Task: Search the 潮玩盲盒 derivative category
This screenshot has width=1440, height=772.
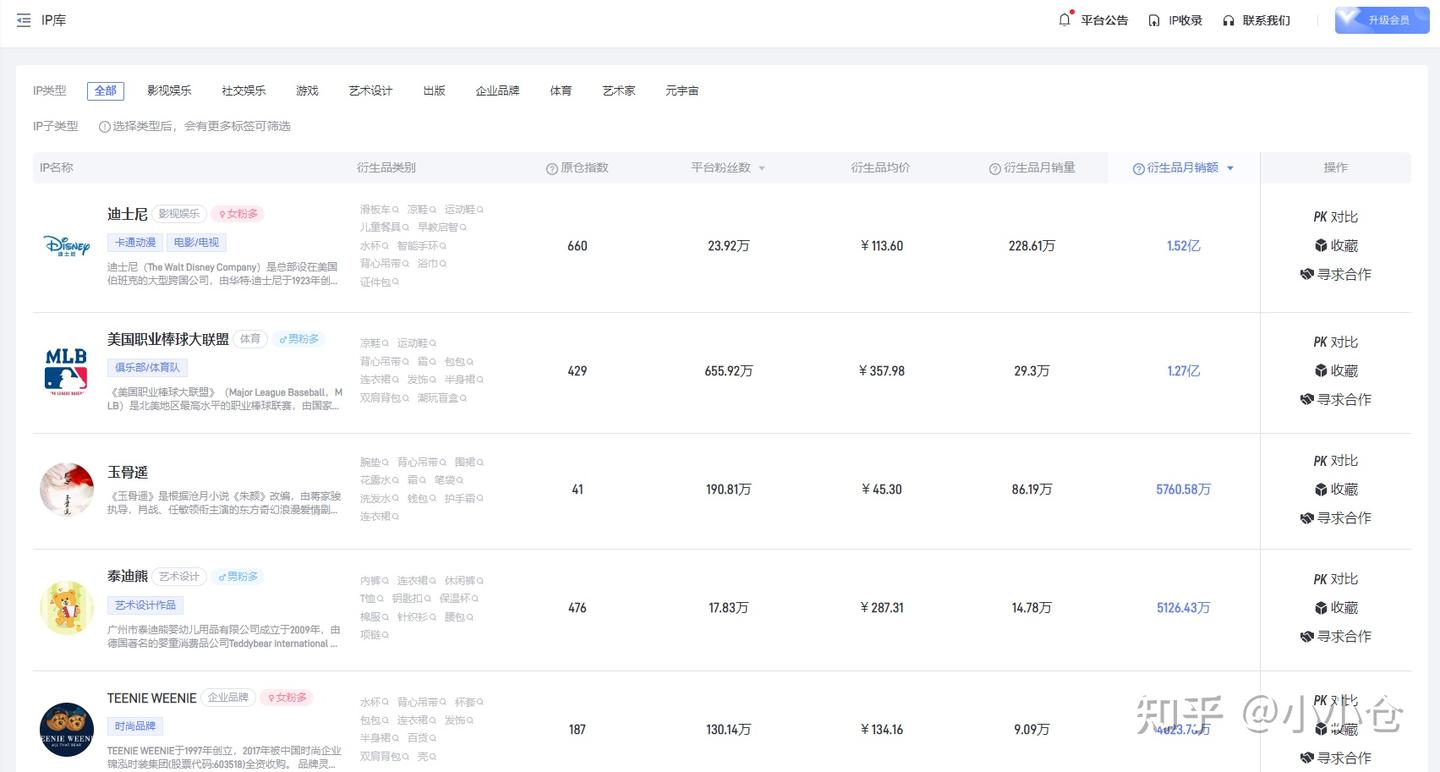Action: pos(441,398)
